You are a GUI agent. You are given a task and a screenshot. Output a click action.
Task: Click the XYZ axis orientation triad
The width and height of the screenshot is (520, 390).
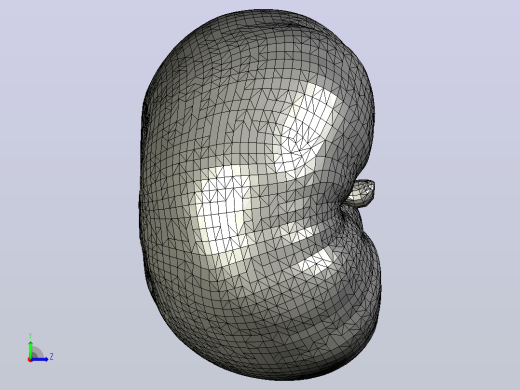(x=40, y=348)
